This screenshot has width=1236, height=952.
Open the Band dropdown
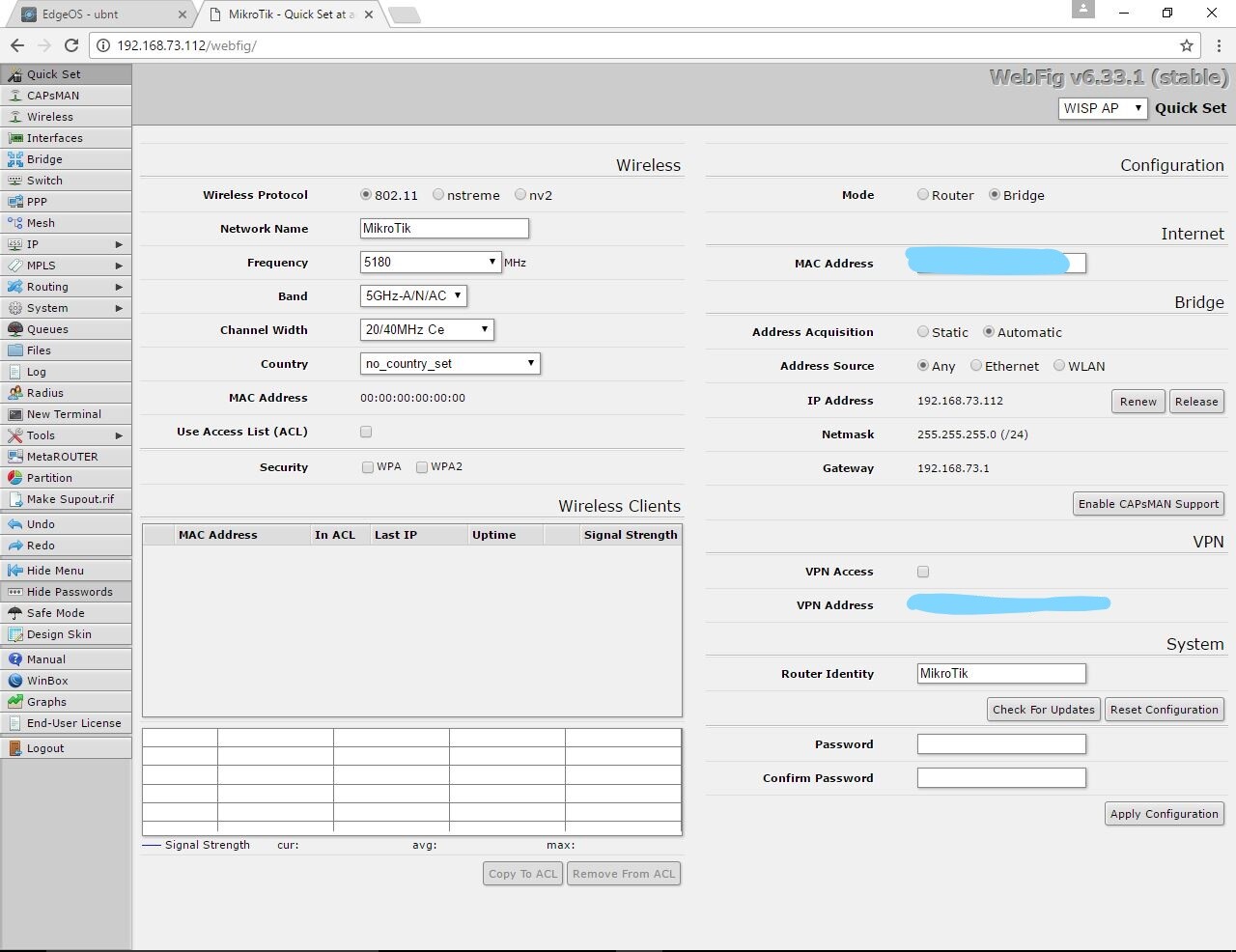point(413,295)
